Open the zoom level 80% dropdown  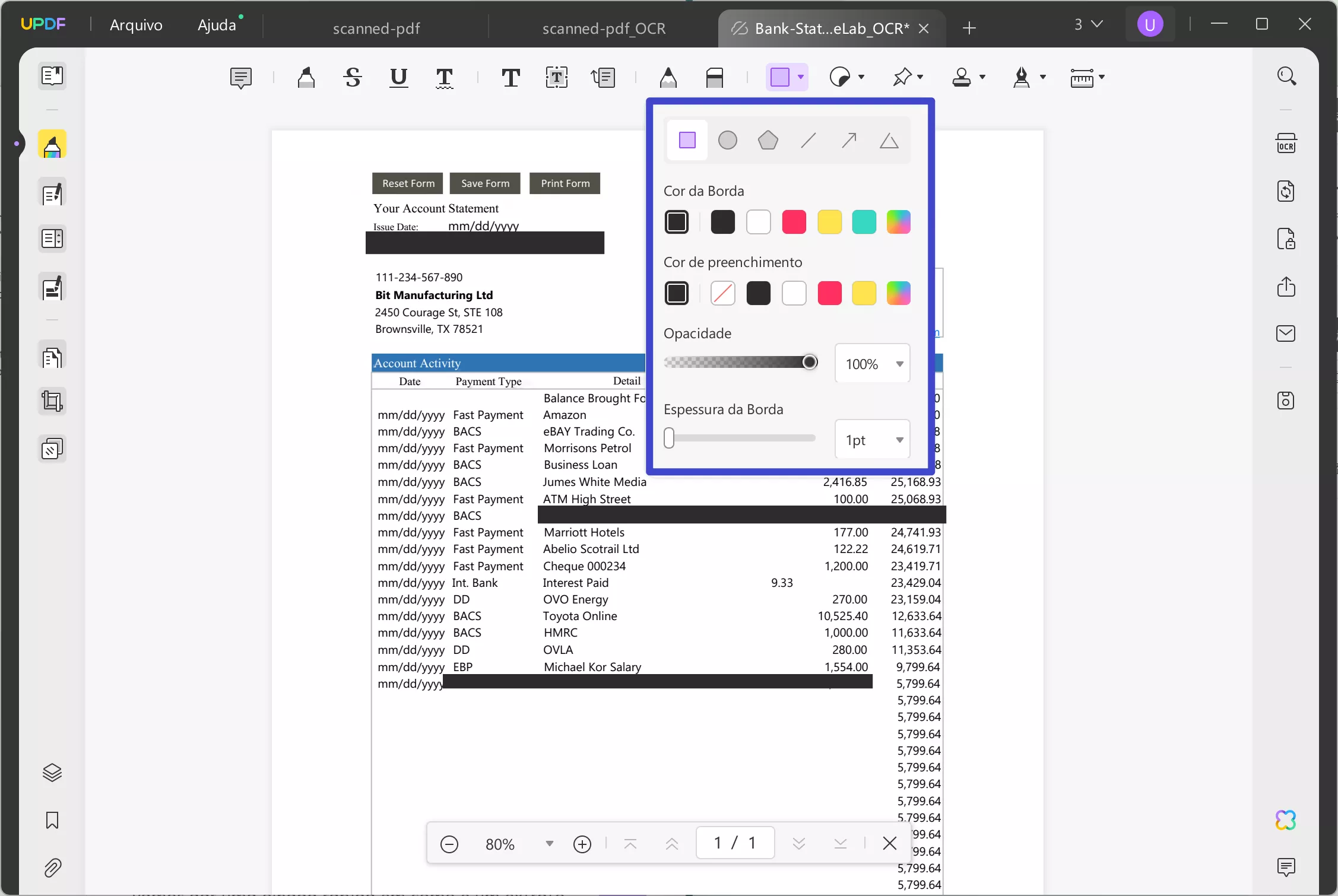549,843
